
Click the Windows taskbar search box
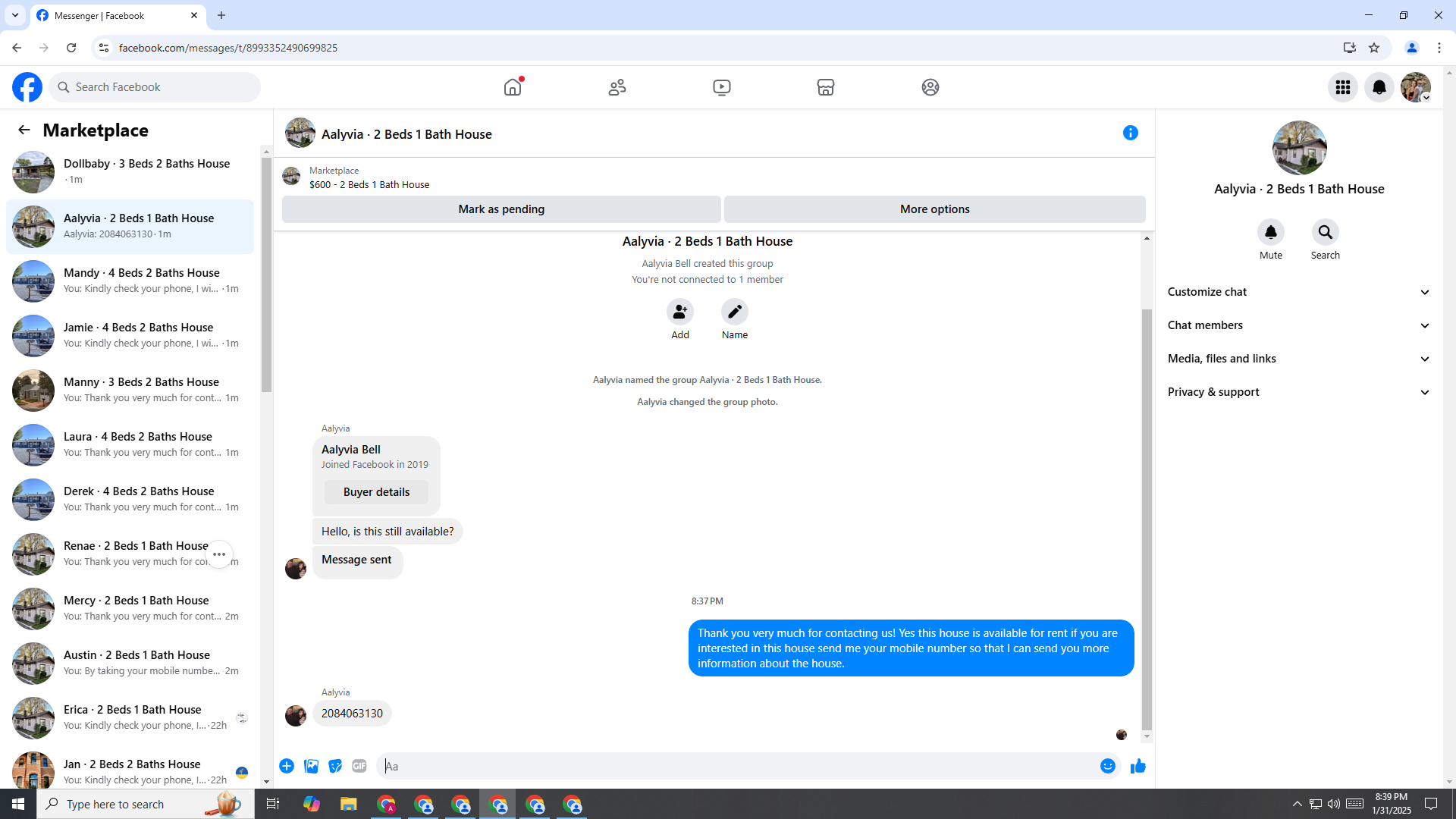point(144,804)
